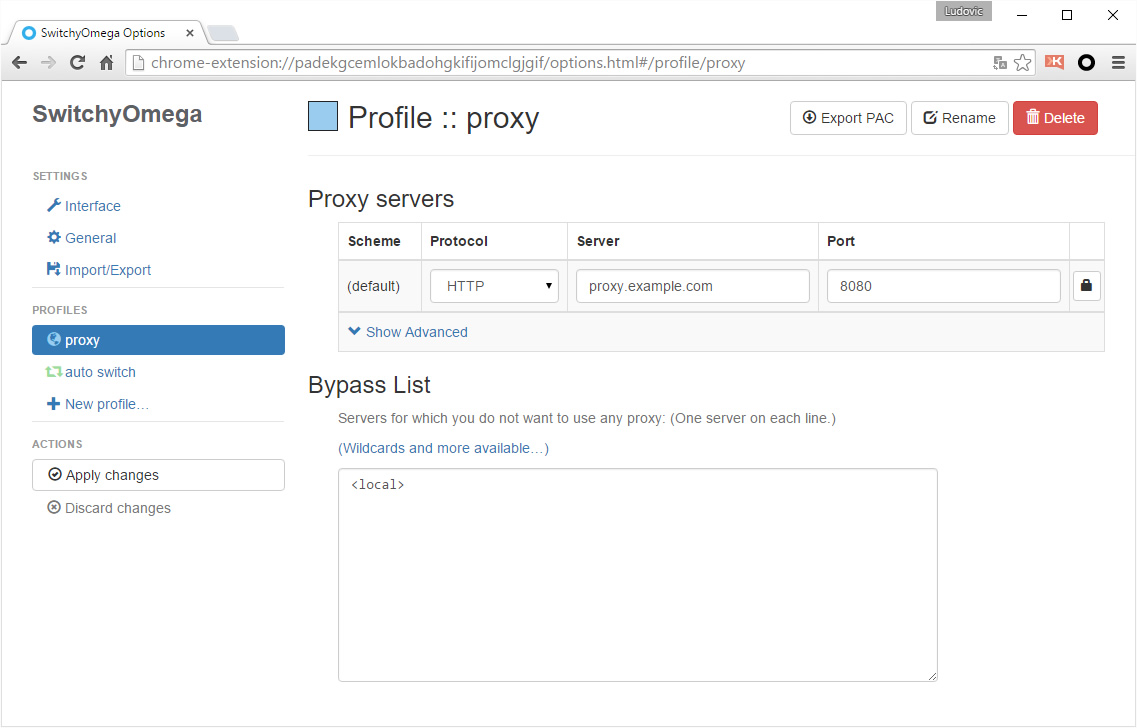Click Apply changes
Image resolution: width=1137 pixels, height=728 pixels.
[158, 475]
